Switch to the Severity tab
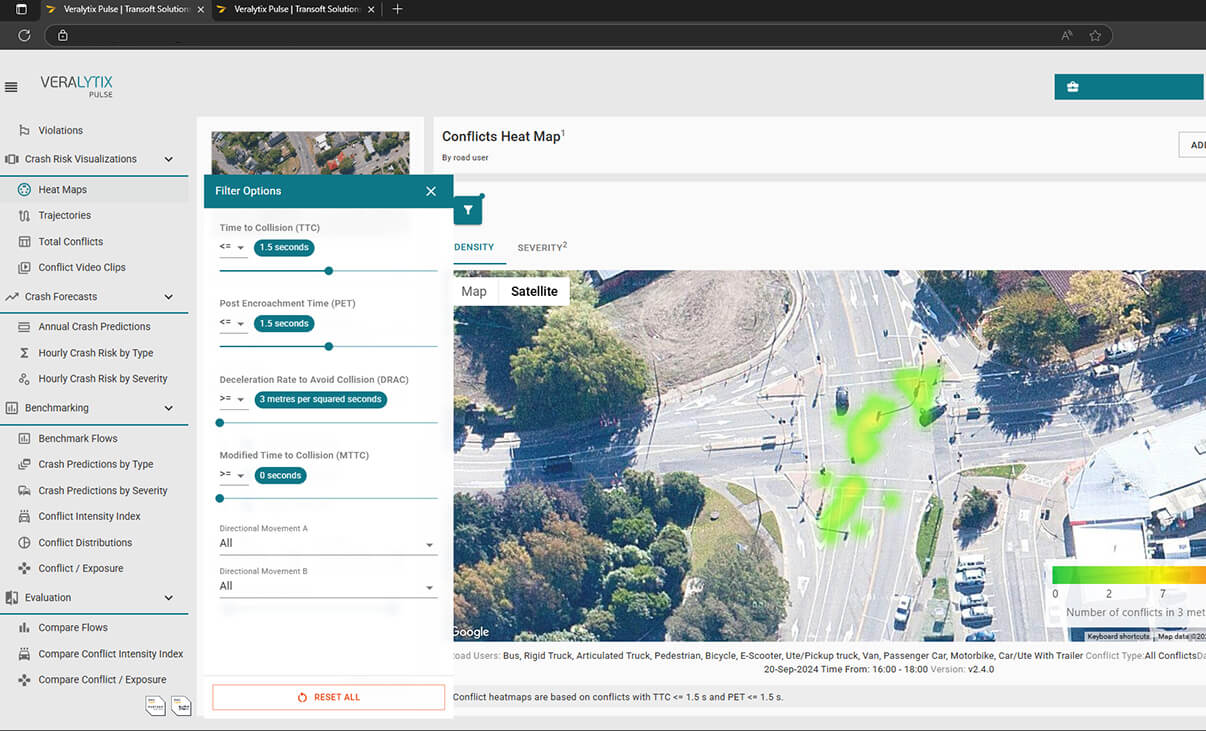Screen dimensions: 1206x731 541,247
